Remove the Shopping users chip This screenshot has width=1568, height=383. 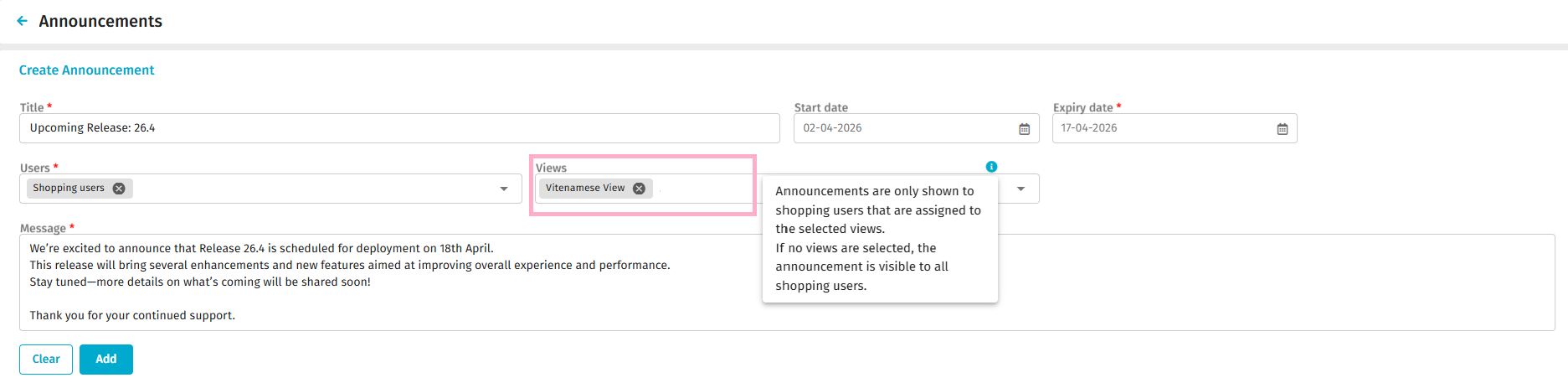point(119,189)
